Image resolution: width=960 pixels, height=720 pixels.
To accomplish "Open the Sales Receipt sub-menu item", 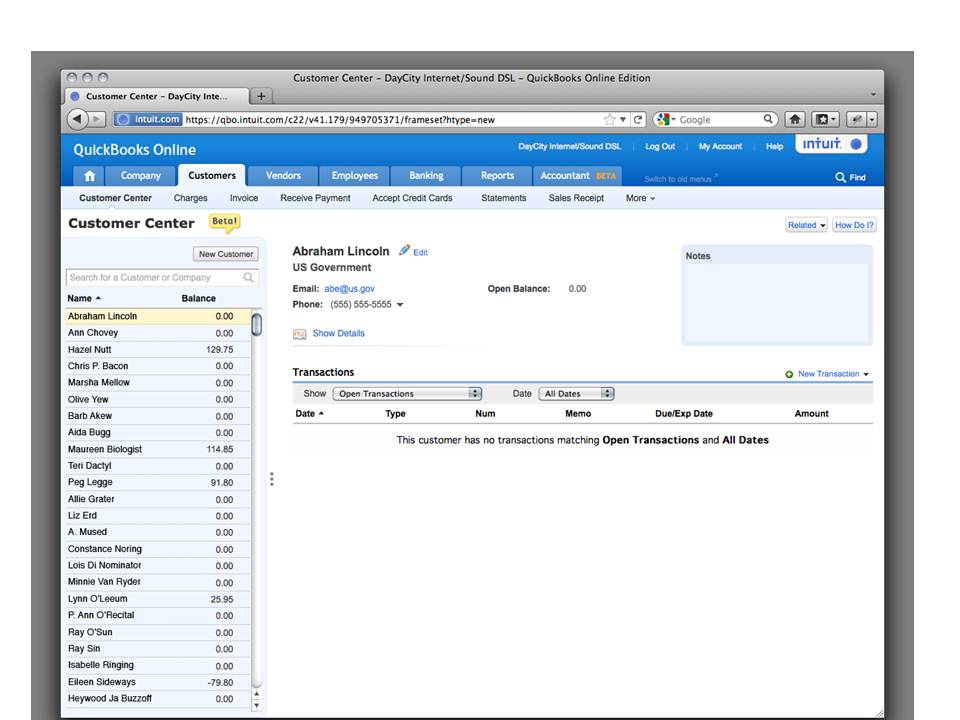I will pyautogui.click(x=576, y=198).
